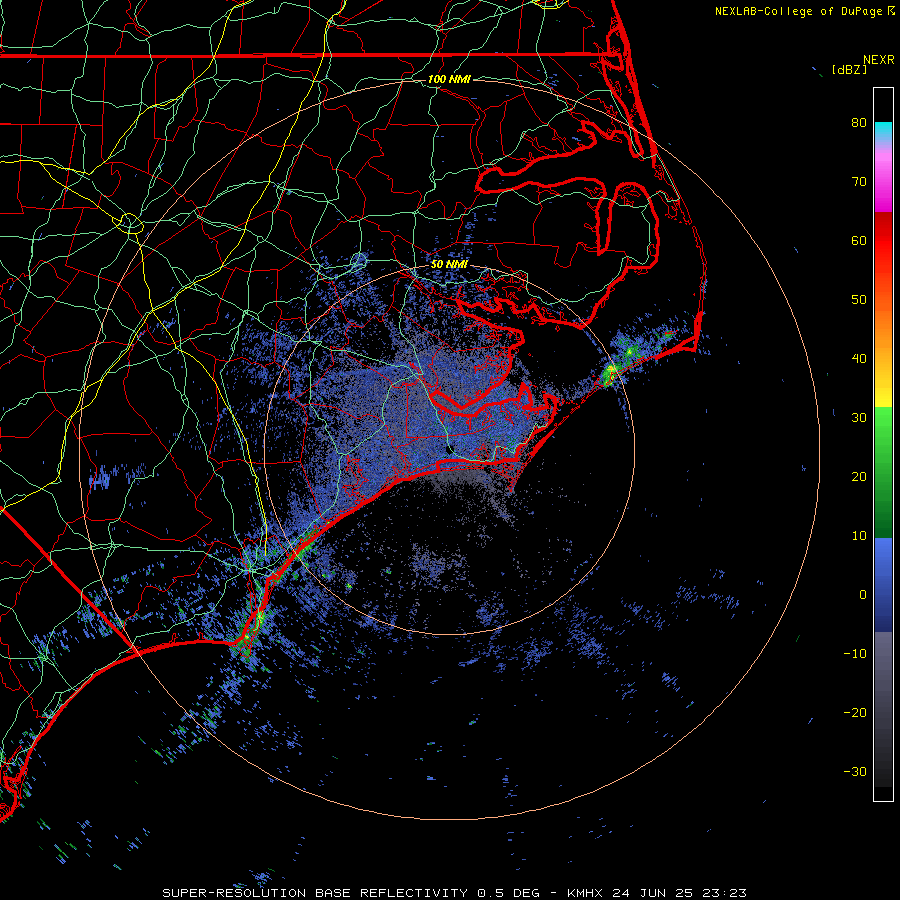Click the [dBZ] unit label
The height and width of the screenshot is (900, 900).
coord(849,70)
